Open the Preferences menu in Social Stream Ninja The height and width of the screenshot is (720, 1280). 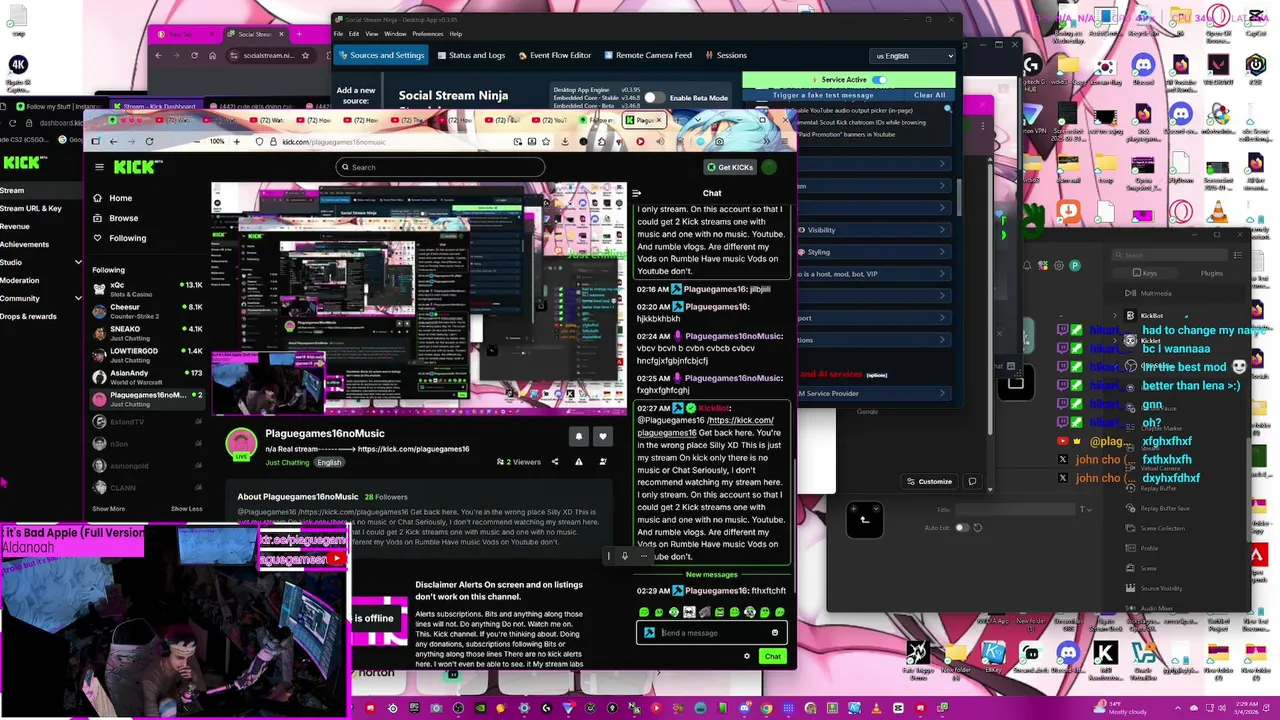pyautogui.click(x=427, y=34)
